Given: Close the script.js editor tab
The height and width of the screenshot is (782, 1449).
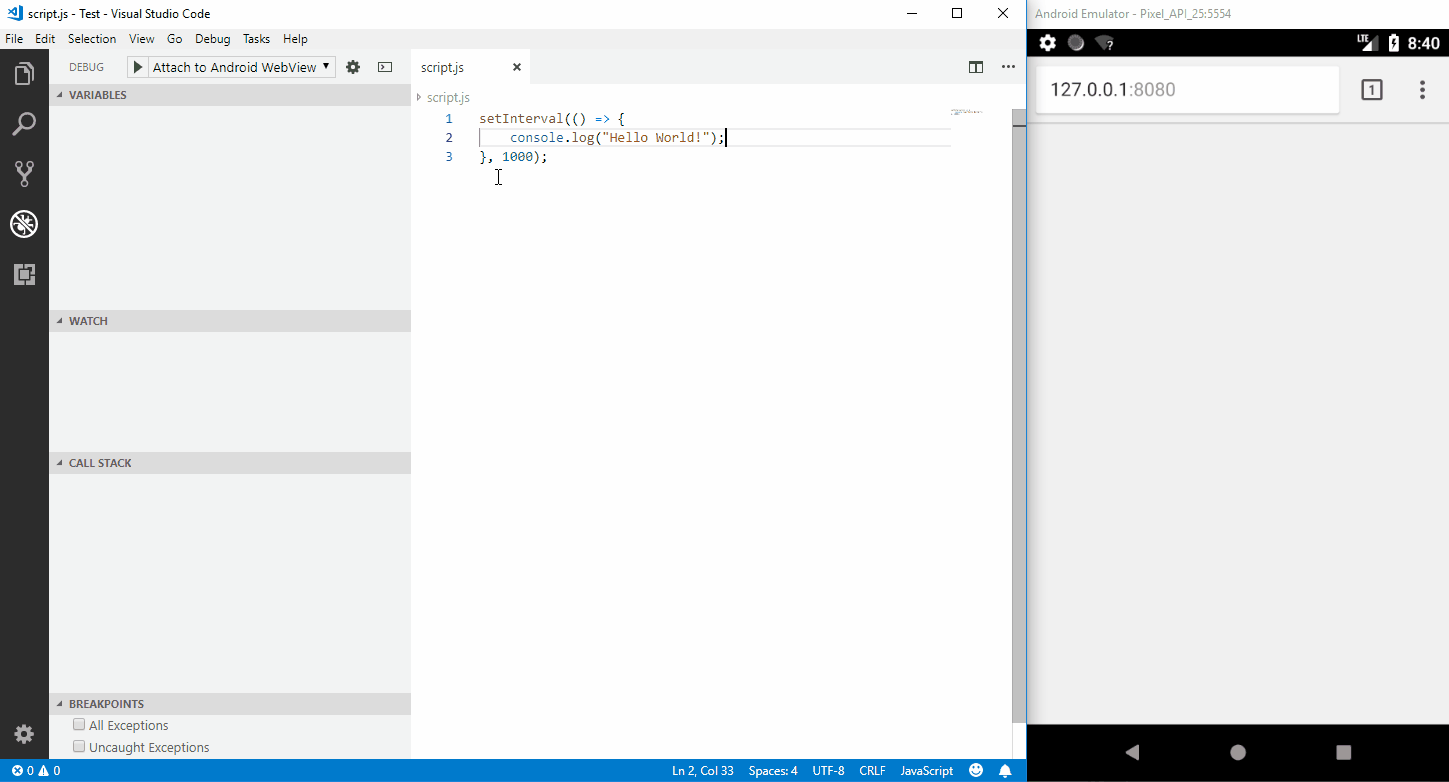Looking at the screenshot, I should [x=517, y=67].
